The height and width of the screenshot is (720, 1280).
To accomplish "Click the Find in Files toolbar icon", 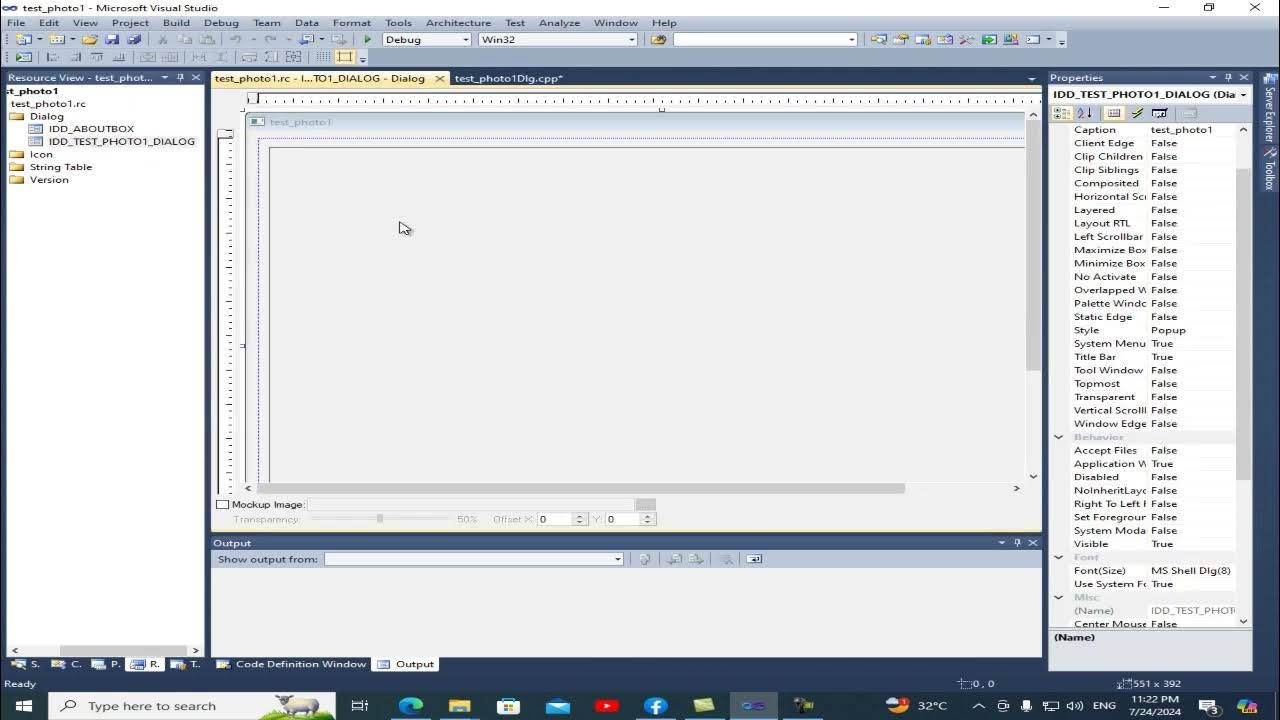I will (x=658, y=40).
